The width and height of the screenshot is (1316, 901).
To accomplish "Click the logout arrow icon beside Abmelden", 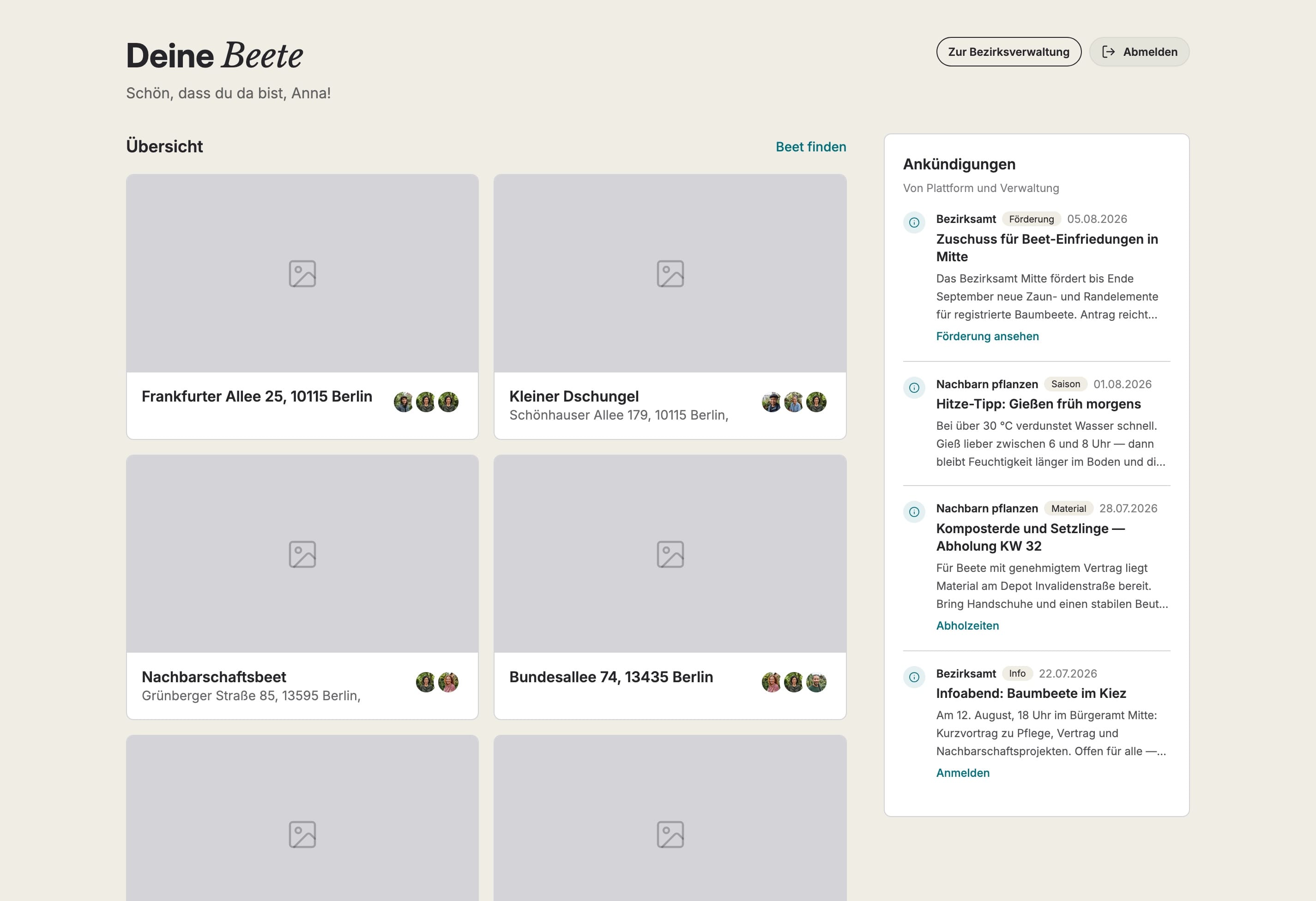I will [x=1108, y=52].
